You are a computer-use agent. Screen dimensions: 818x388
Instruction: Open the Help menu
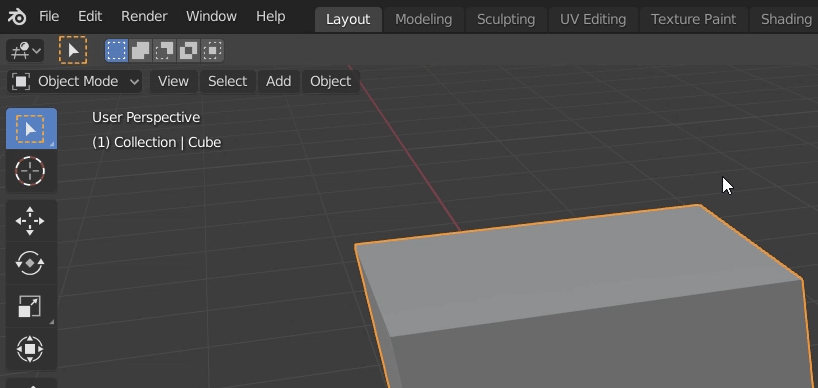[x=270, y=17]
